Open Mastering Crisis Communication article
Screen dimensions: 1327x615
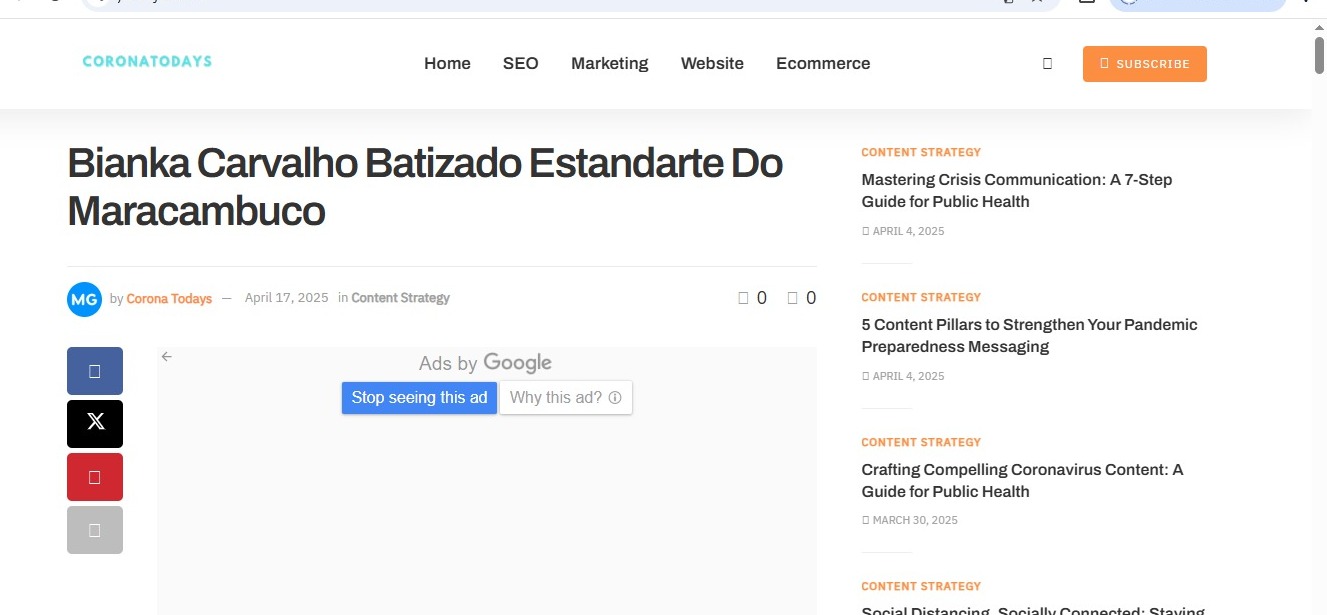coord(1017,191)
